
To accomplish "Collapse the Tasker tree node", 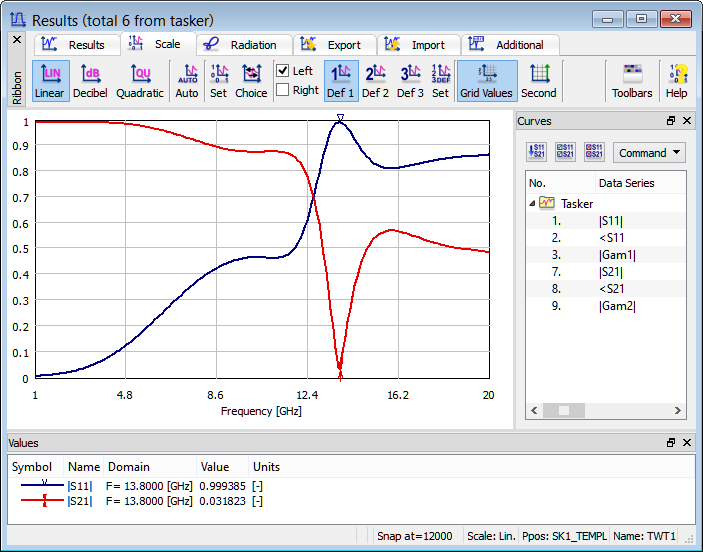I will (x=532, y=203).
